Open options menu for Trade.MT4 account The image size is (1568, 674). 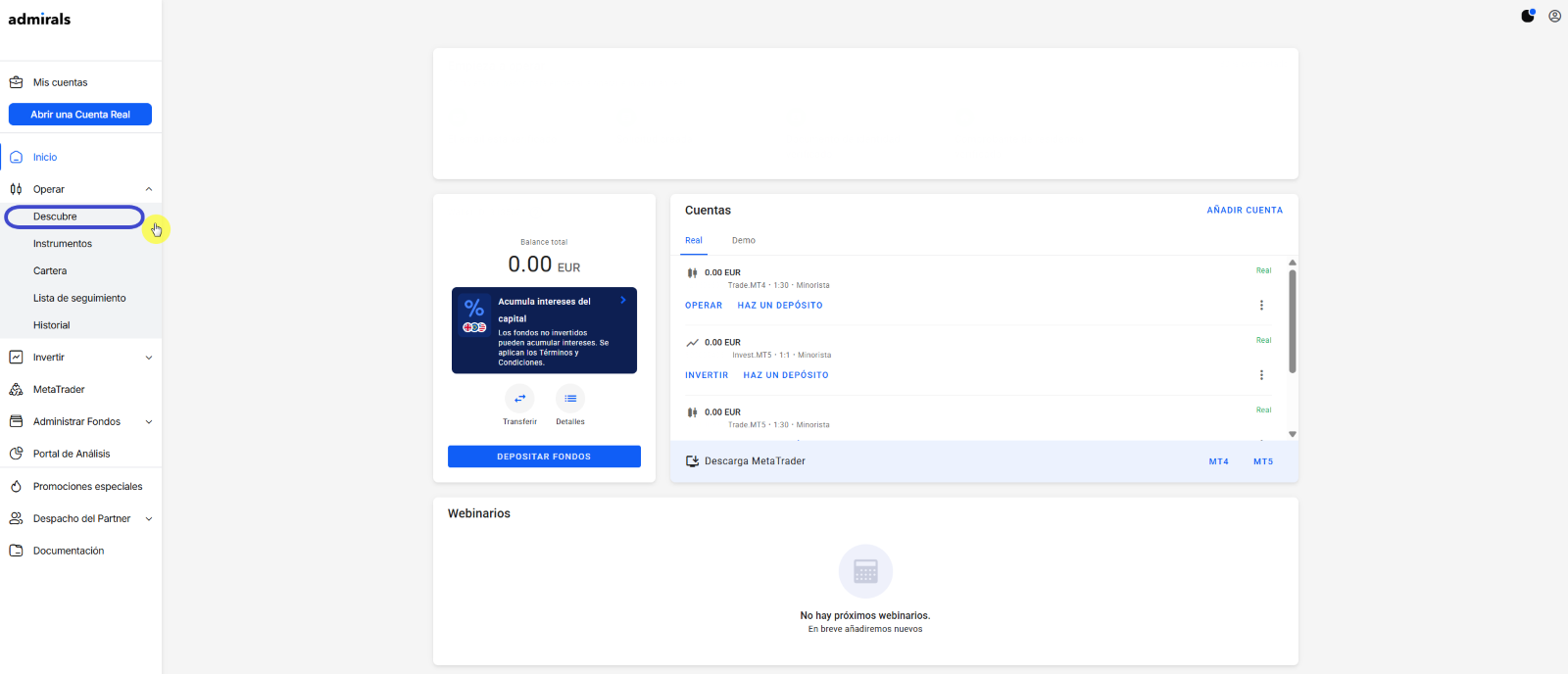click(x=1261, y=306)
